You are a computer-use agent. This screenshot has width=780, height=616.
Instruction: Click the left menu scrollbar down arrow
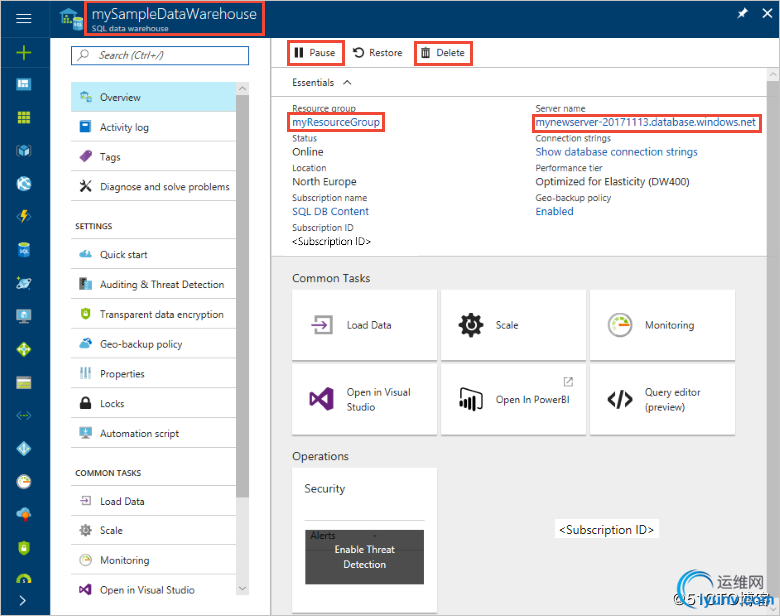[x=242, y=589]
